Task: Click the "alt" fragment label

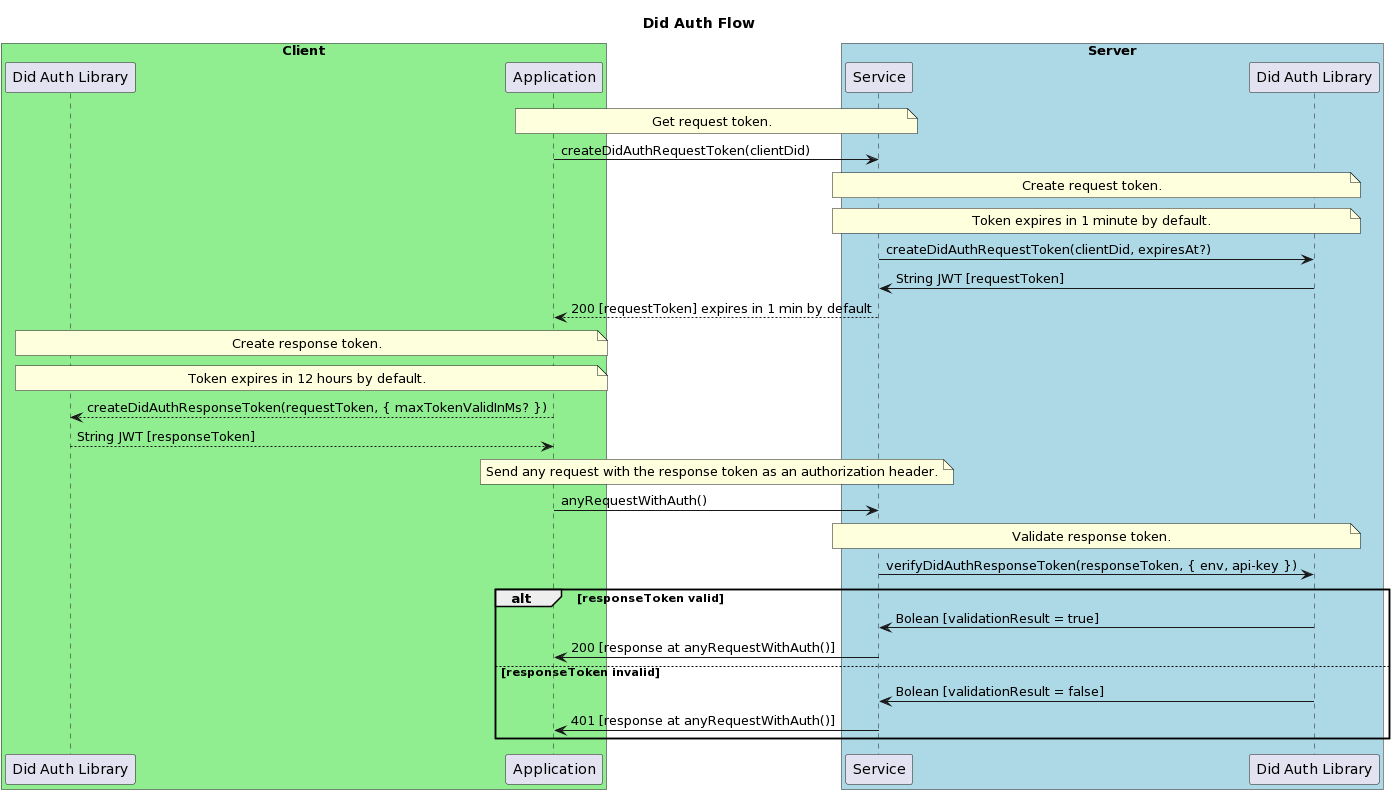Action: point(521,598)
